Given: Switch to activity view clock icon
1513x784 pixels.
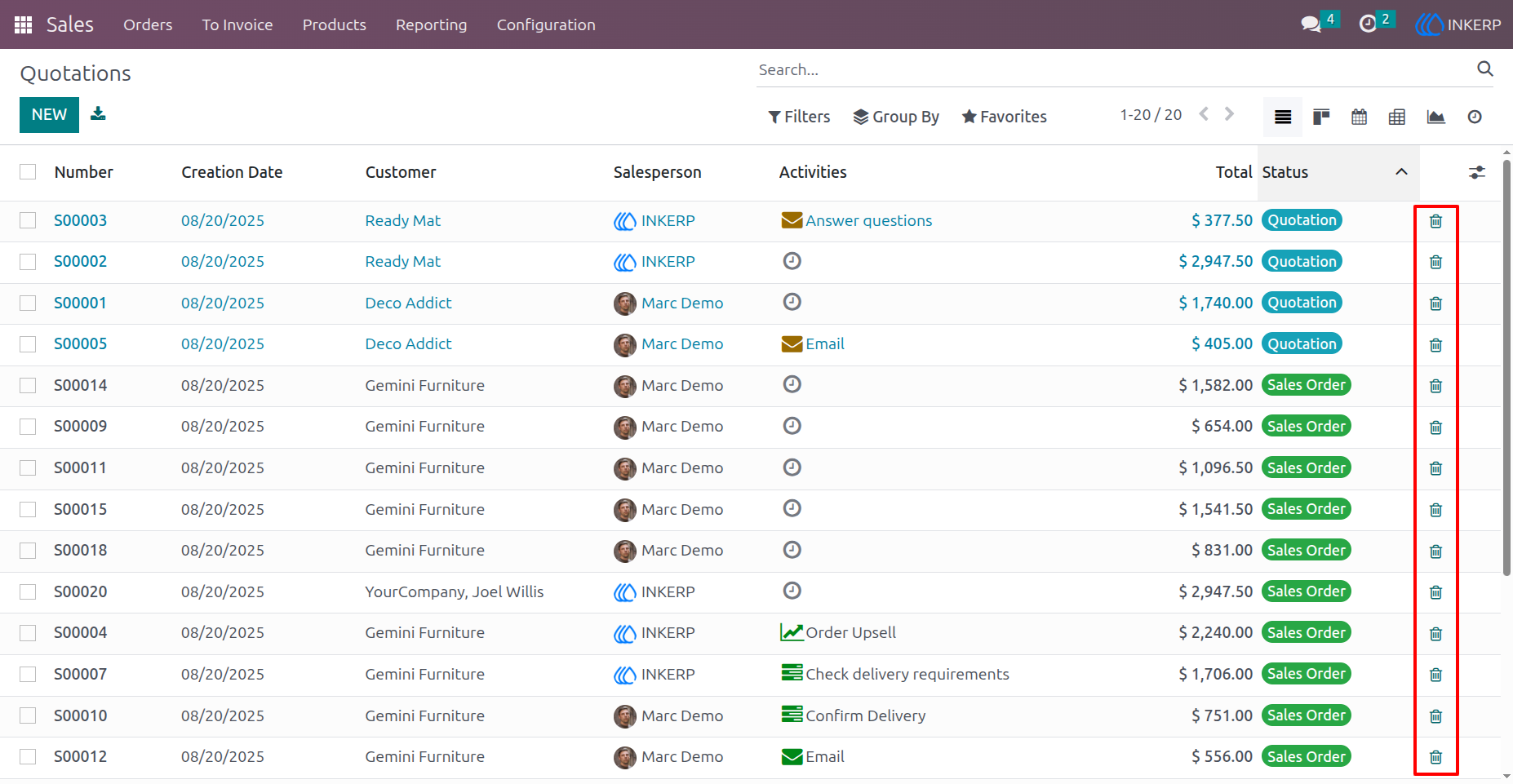Looking at the screenshot, I should [x=1475, y=117].
